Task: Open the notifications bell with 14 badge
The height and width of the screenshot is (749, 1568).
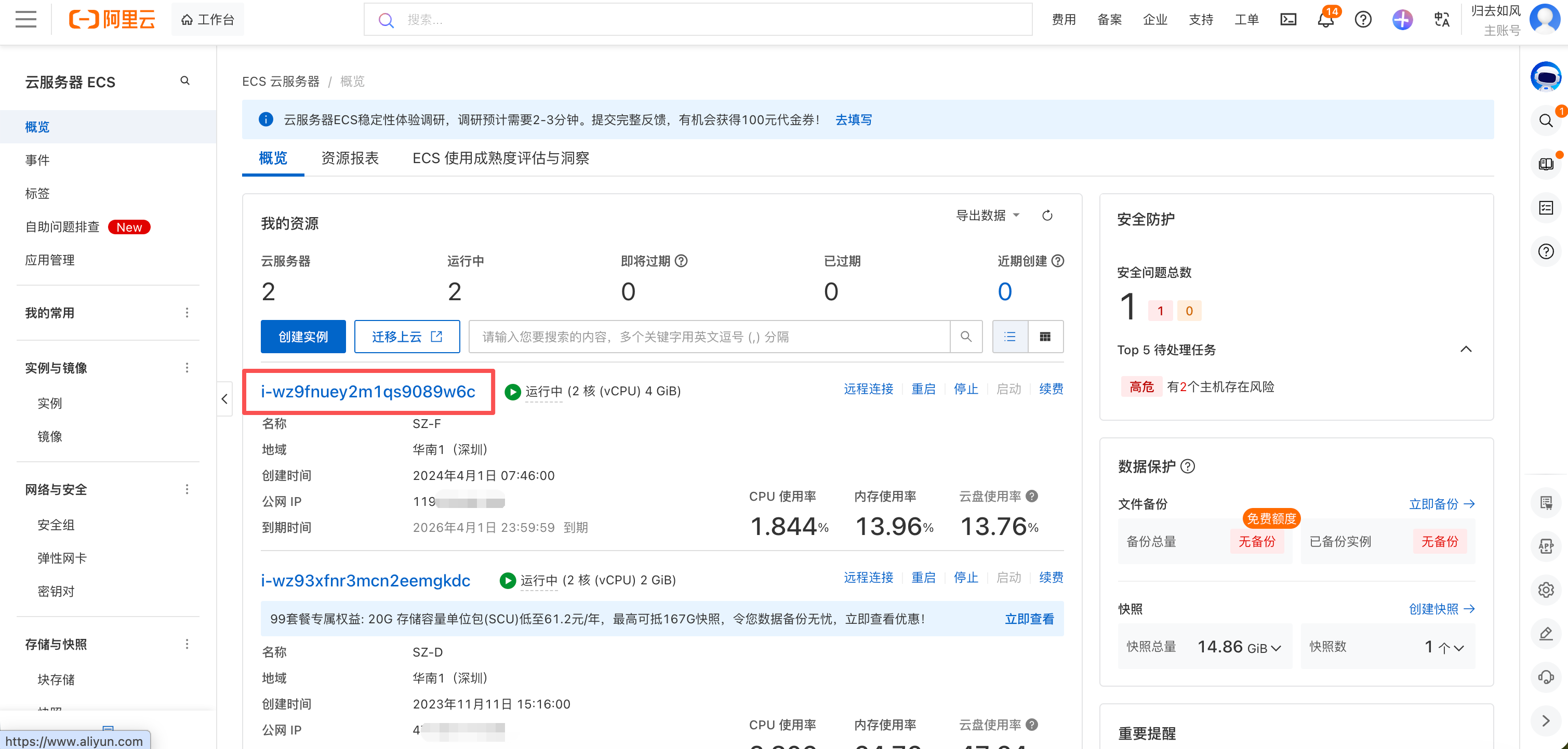Action: tap(1325, 19)
